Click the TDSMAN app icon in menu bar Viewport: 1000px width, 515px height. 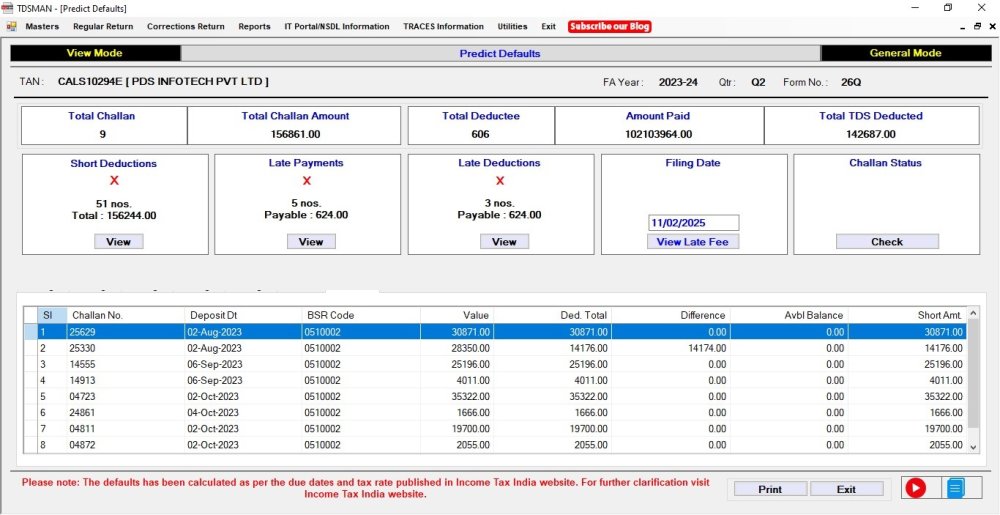tap(11, 26)
